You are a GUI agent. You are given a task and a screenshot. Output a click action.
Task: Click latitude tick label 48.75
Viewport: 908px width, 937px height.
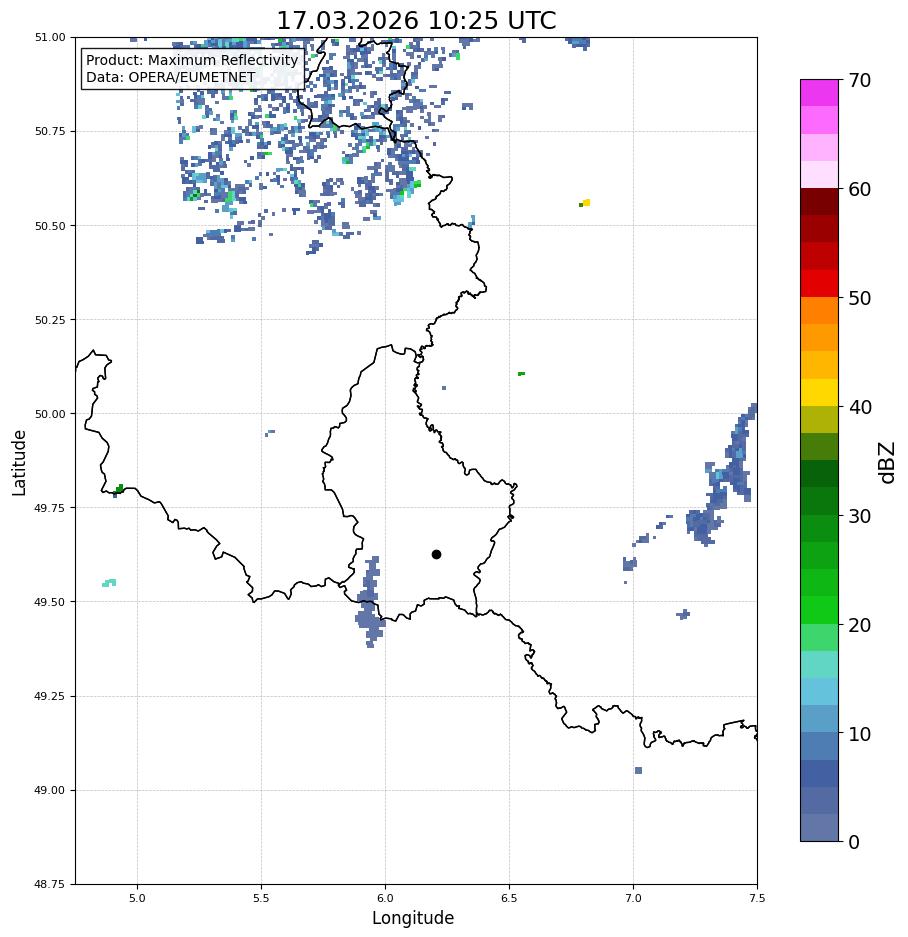[x=50, y=884]
